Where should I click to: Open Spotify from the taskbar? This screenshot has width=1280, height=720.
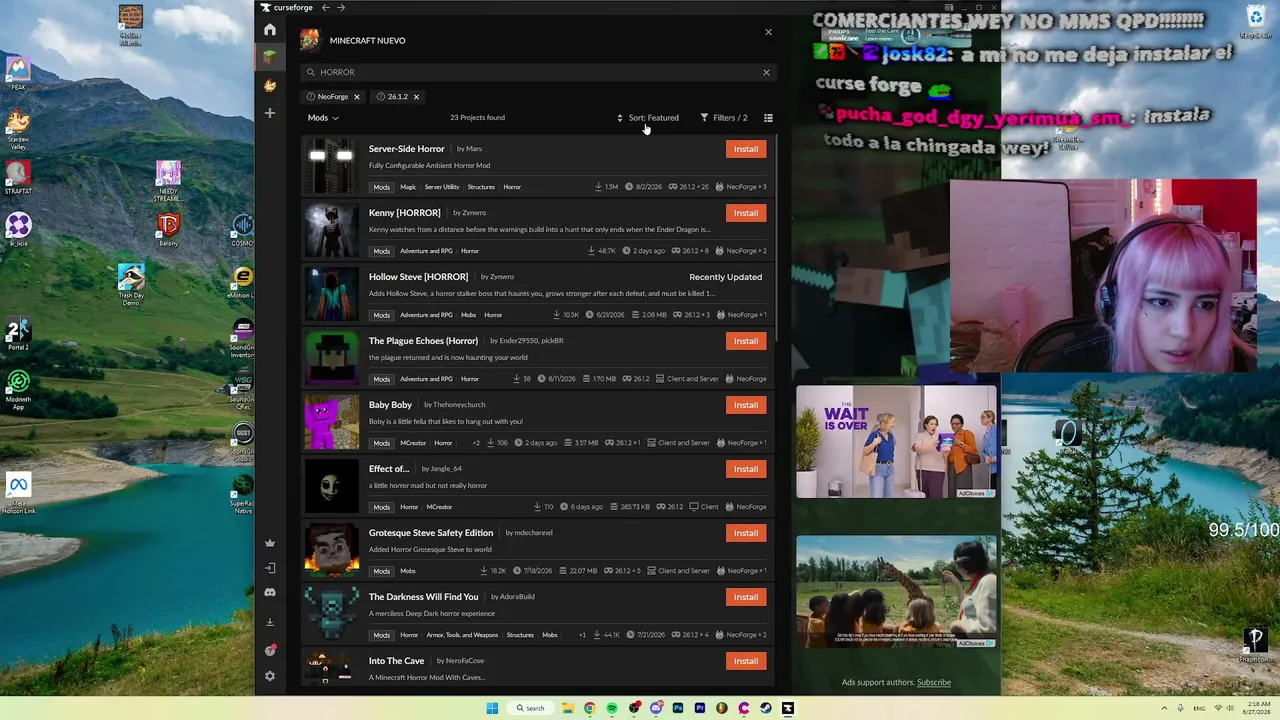tap(612, 708)
